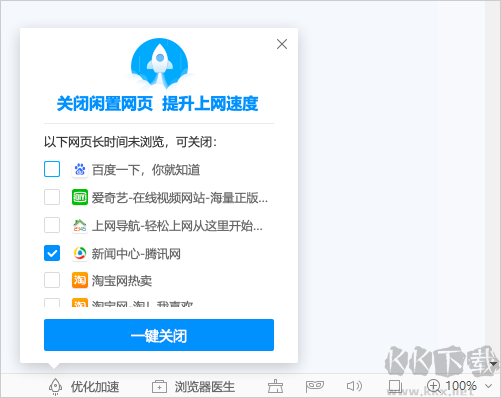The height and width of the screenshot is (398, 501).
Task: Click the 2345 navigation house favicon
Action: tap(80, 225)
